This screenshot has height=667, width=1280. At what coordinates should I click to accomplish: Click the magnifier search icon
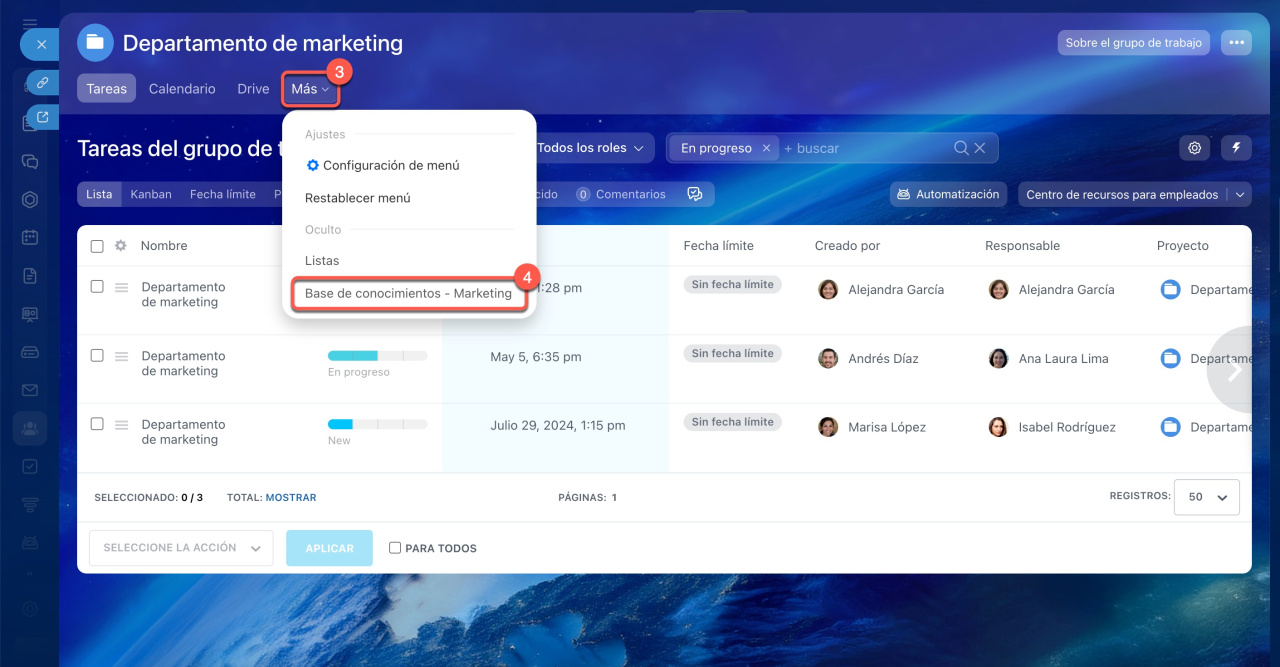click(x=961, y=148)
